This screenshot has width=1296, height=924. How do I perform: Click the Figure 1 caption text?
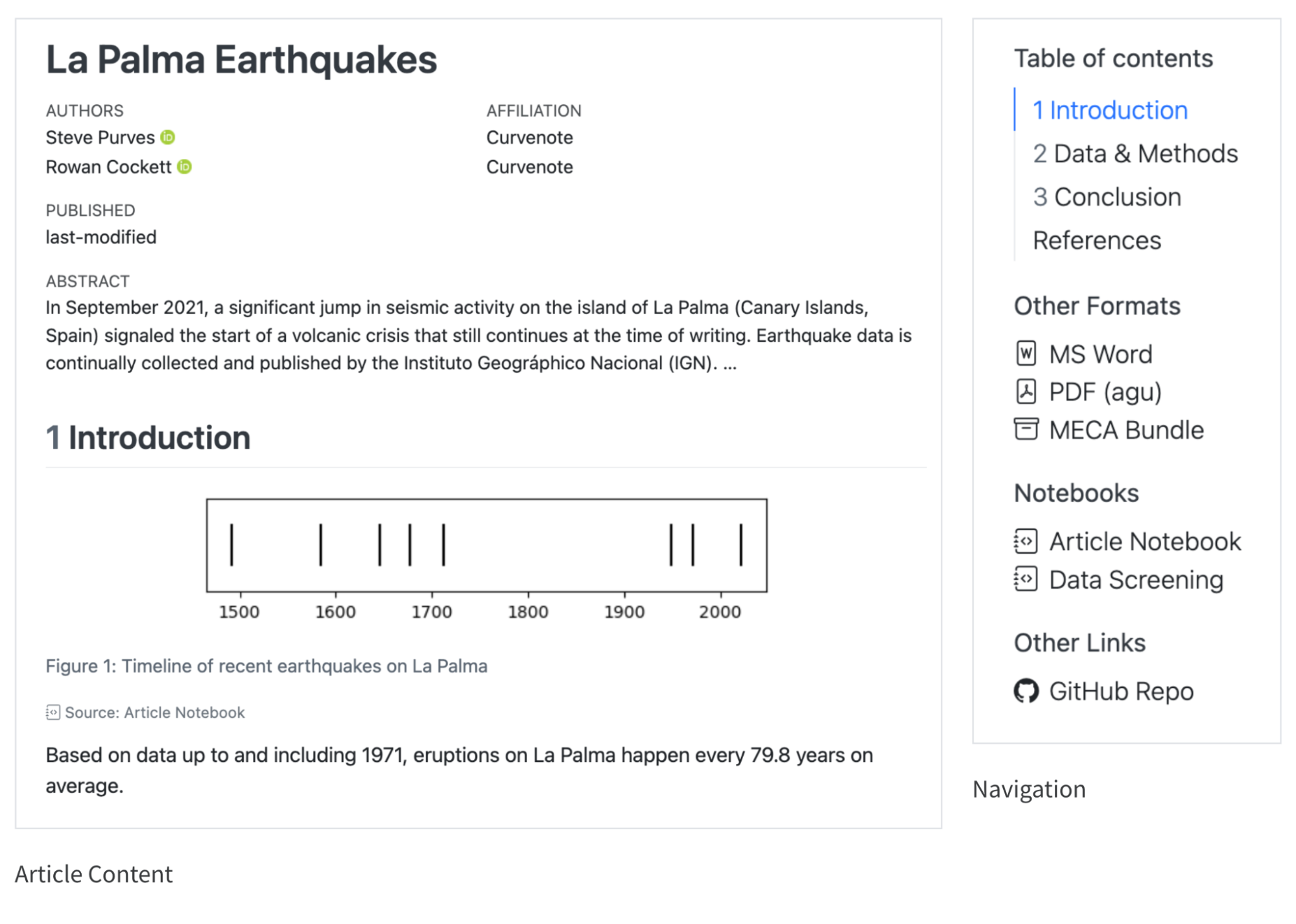coord(266,666)
